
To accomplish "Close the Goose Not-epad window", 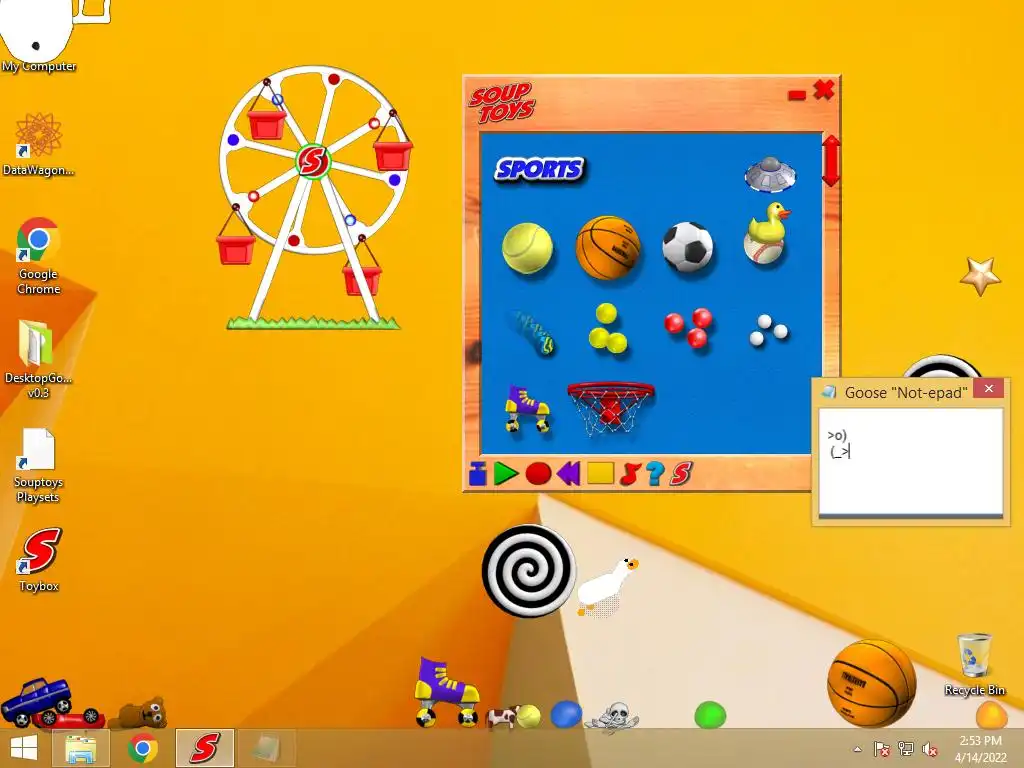I will click(989, 389).
